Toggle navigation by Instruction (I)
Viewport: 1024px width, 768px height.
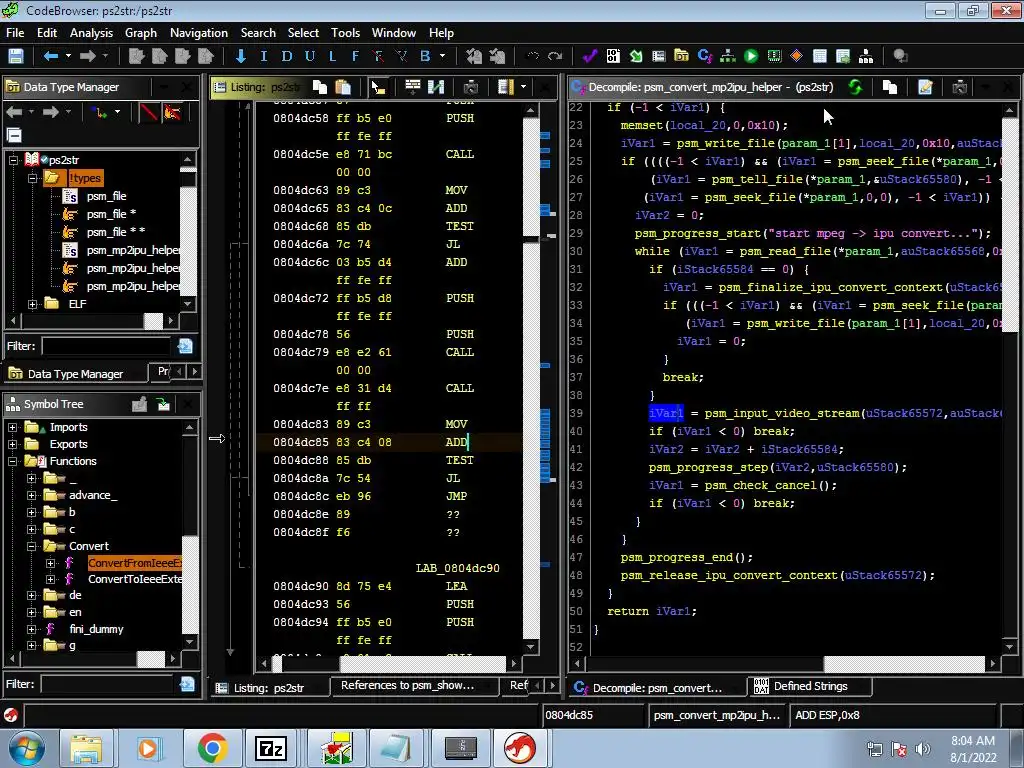click(263, 56)
